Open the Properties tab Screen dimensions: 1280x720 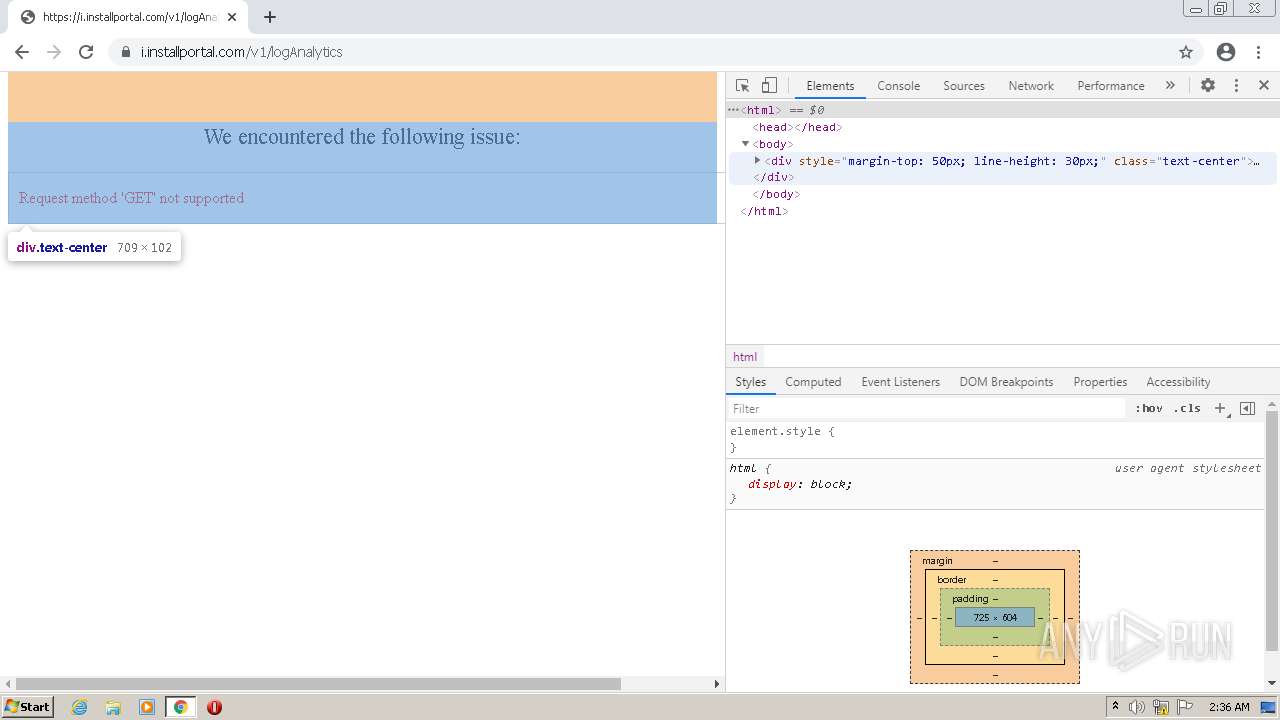[x=1100, y=382]
